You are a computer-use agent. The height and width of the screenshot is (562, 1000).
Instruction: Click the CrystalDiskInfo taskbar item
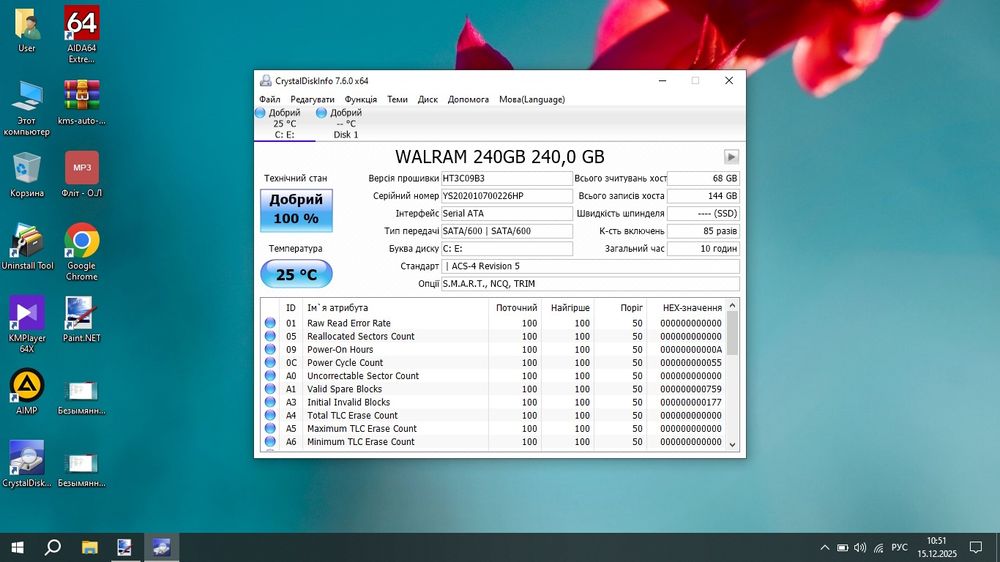[x=161, y=547]
